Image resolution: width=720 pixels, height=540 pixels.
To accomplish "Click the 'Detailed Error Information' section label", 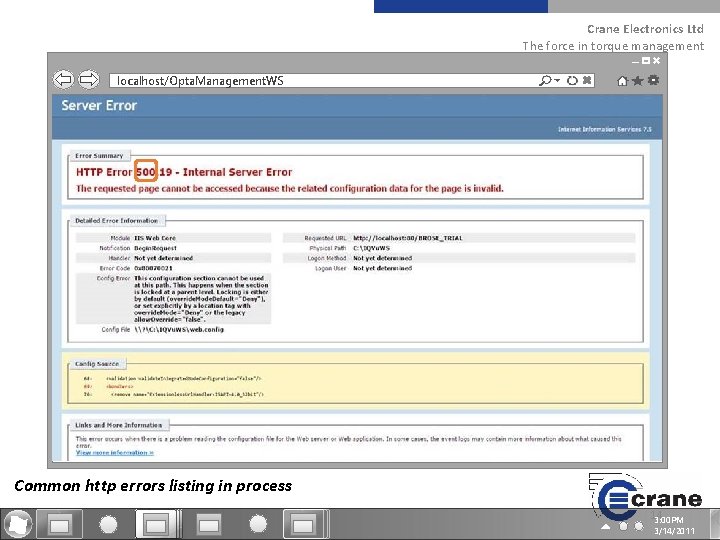I will [117, 221].
